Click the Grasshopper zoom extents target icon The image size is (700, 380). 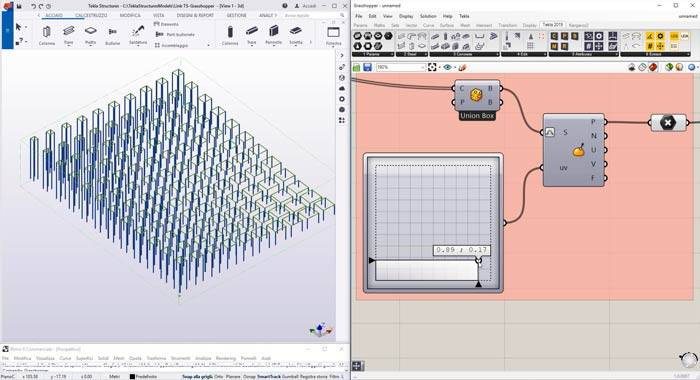coord(432,67)
